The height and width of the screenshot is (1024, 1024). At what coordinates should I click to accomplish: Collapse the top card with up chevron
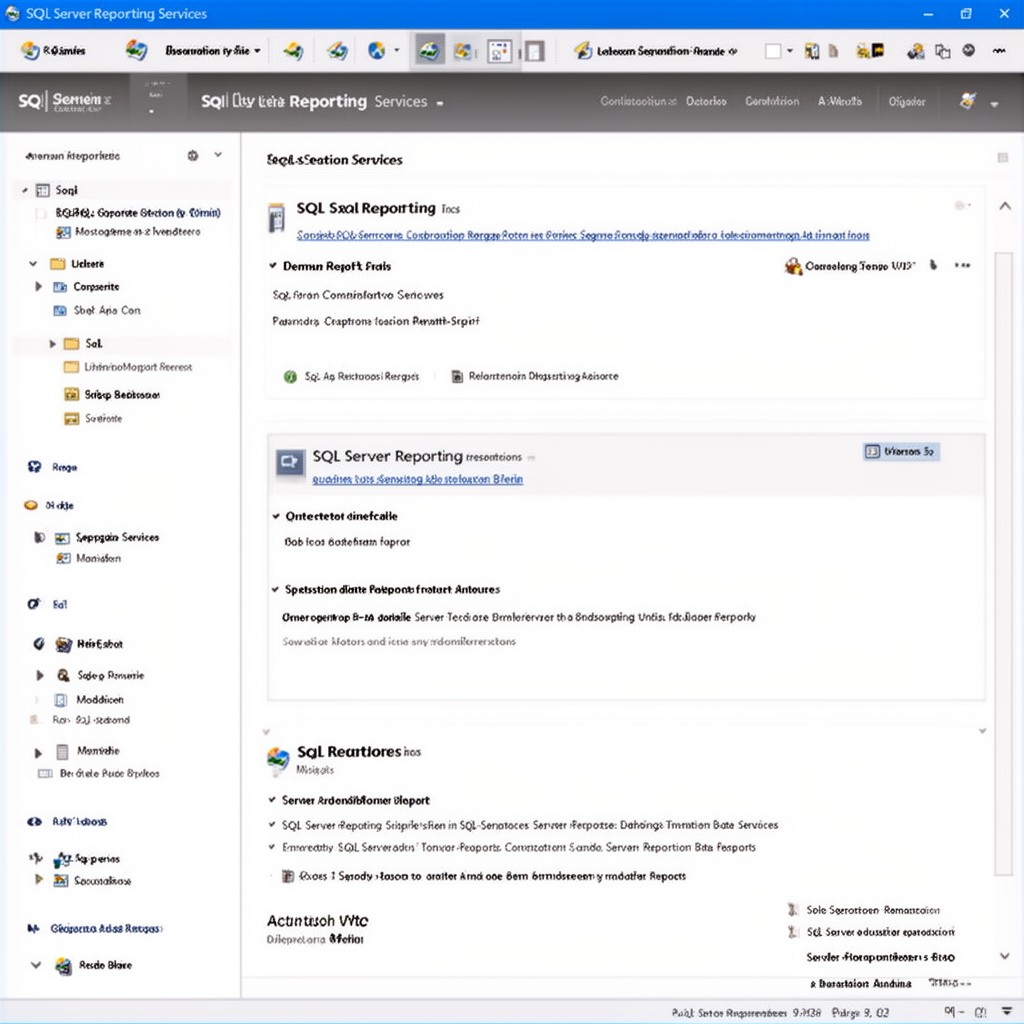pos(1005,206)
